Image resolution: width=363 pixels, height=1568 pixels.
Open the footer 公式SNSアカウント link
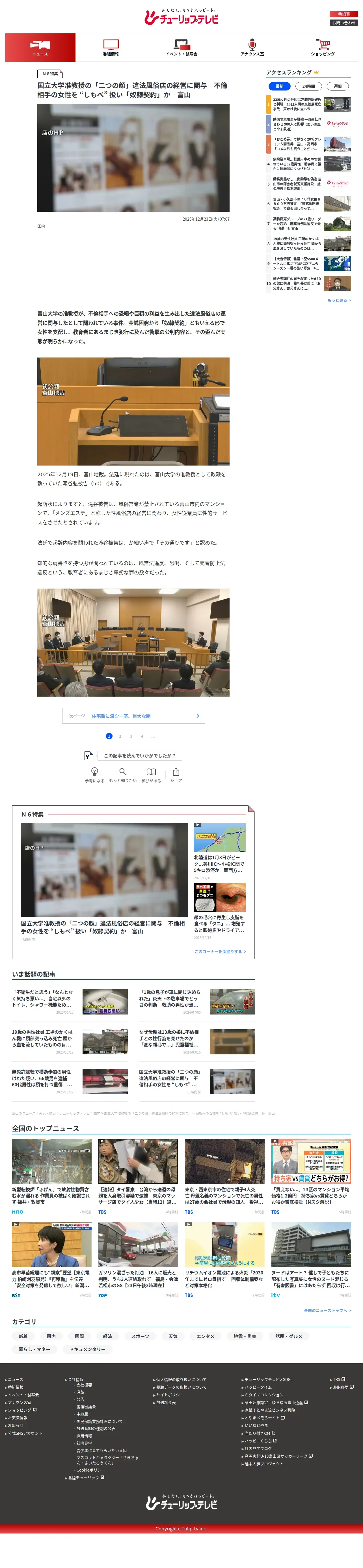point(25,1433)
